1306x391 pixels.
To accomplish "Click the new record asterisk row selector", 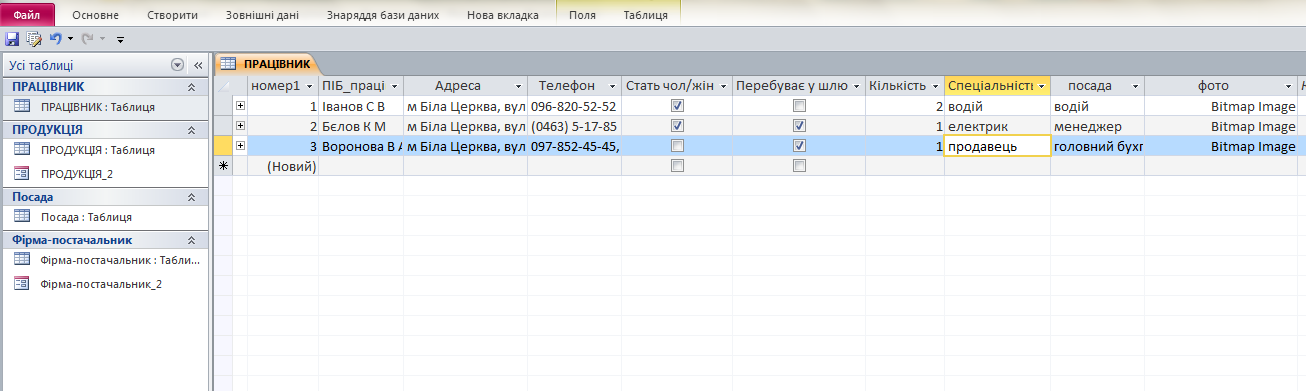I will pos(223,166).
